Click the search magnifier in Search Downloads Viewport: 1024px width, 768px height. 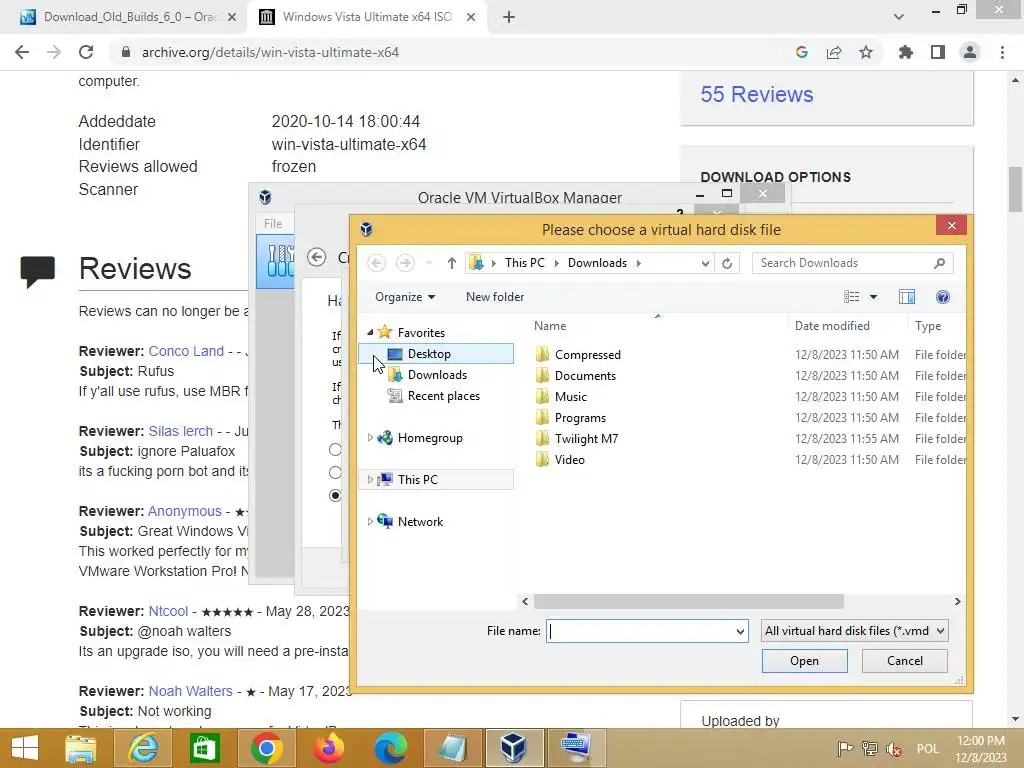[939, 263]
